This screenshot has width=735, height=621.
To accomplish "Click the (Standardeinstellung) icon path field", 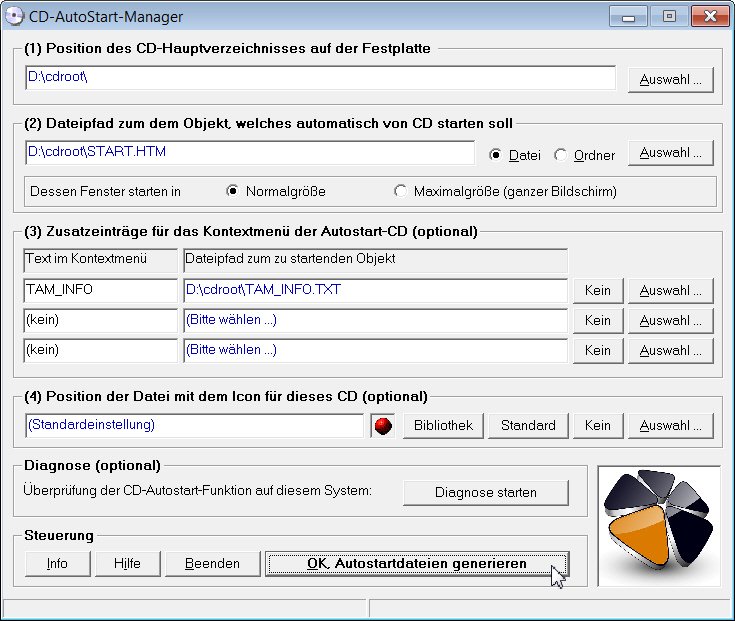I will pyautogui.click(x=194, y=425).
